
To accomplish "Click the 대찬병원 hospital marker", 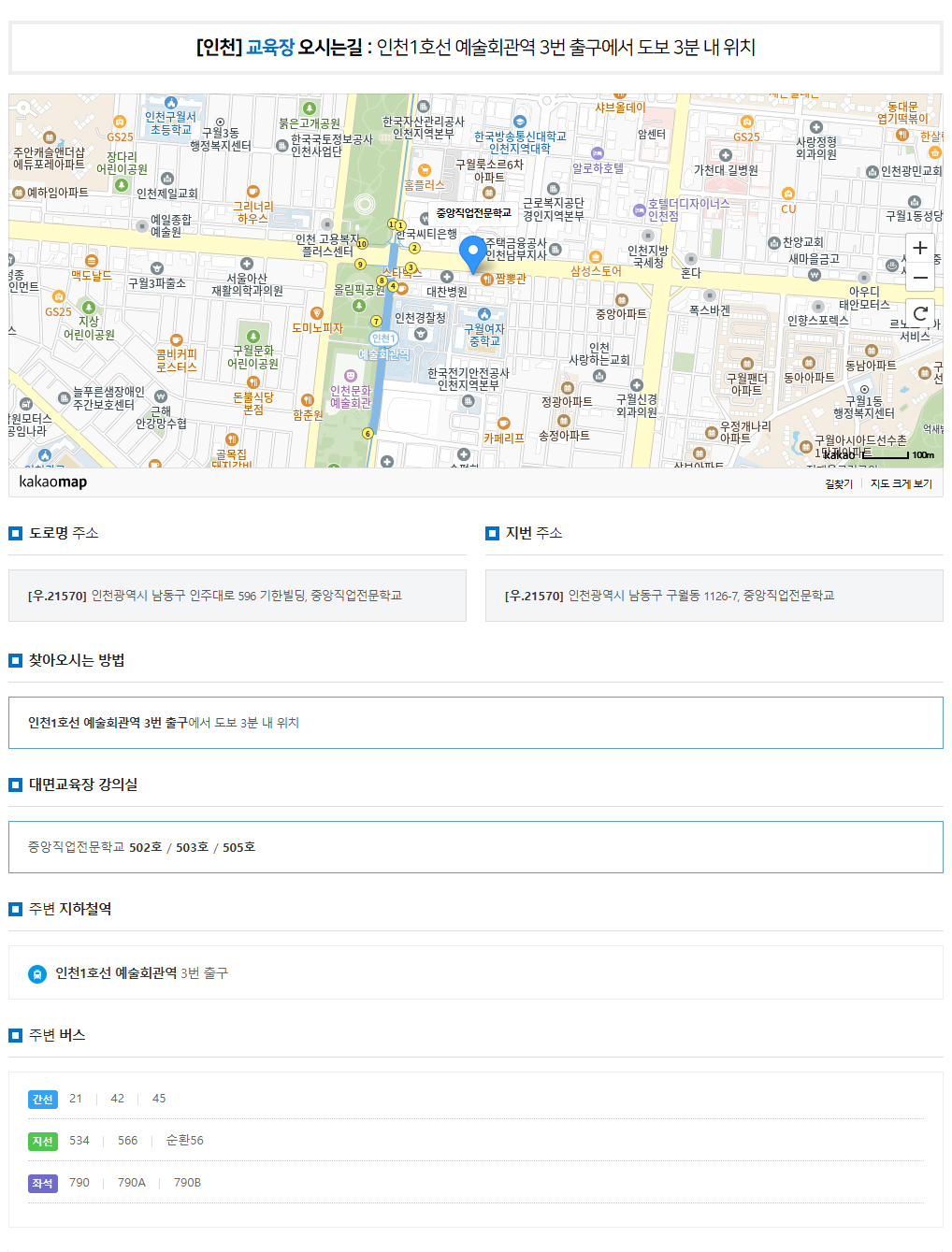I will pyautogui.click(x=447, y=277).
